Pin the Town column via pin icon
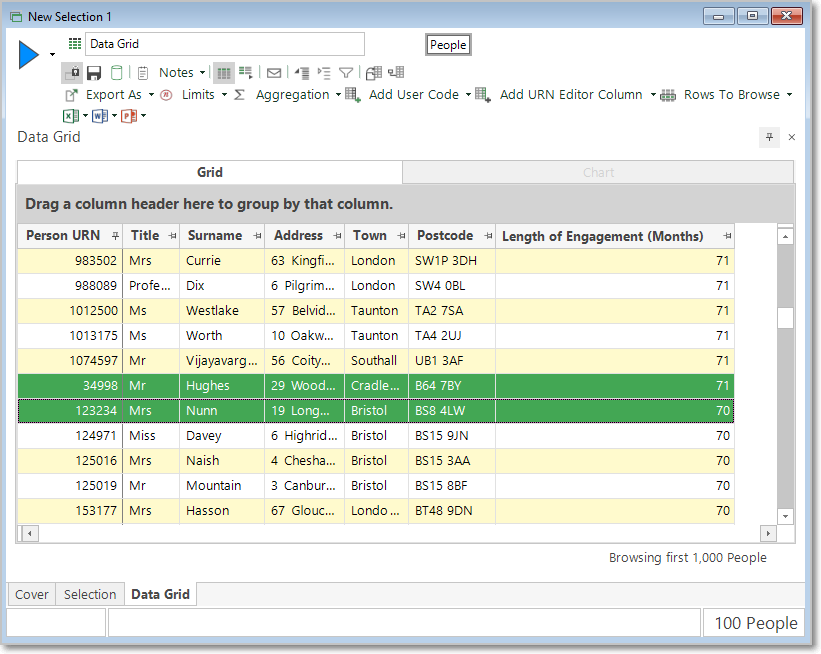 coord(401,236)
